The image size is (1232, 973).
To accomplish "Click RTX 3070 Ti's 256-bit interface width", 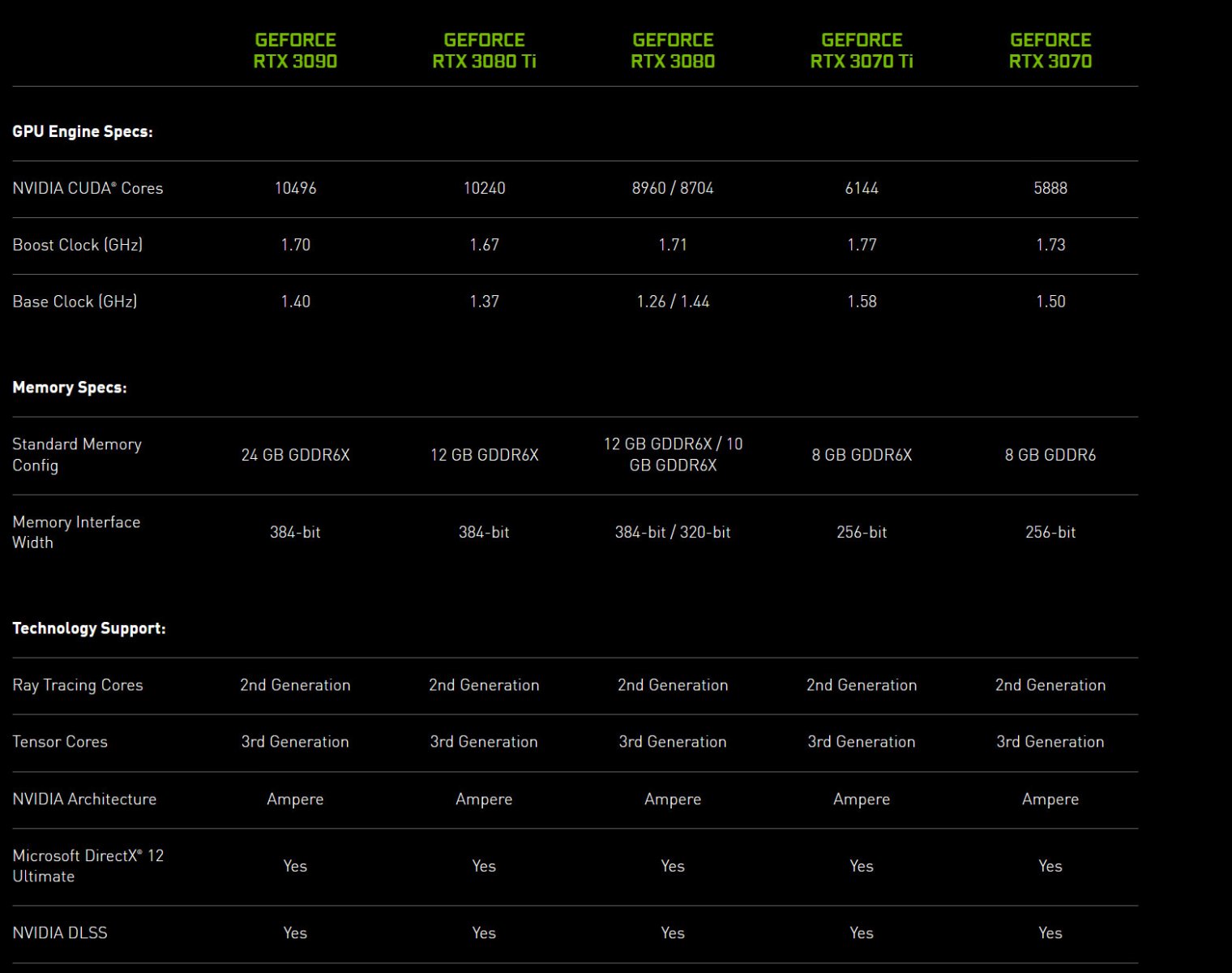I will coord(862,533).
